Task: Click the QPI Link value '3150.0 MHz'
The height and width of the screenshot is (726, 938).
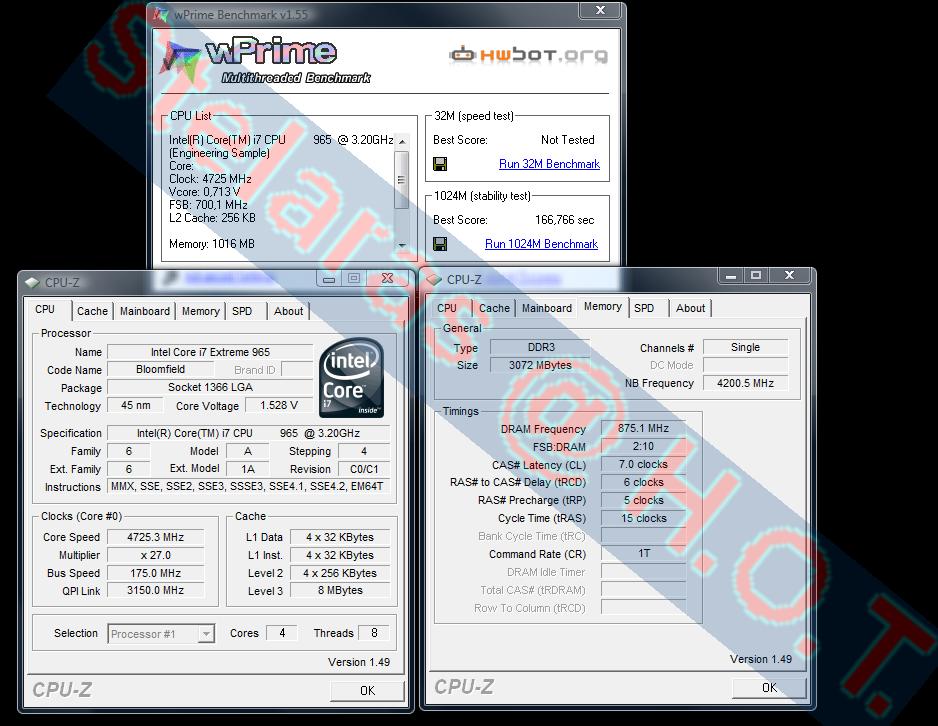Action: pos(156,590)
